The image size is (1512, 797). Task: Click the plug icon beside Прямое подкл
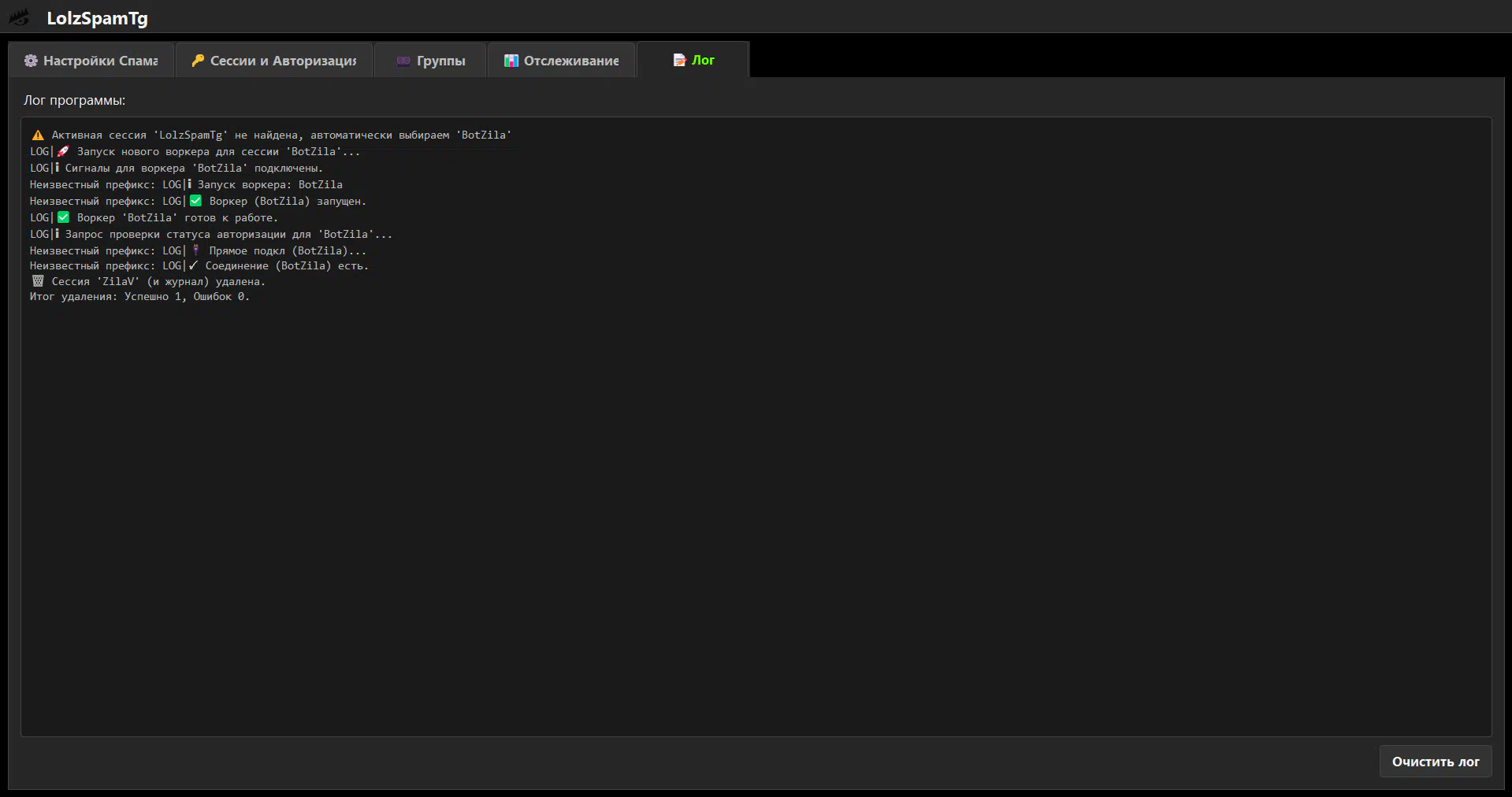coord(195,250)
